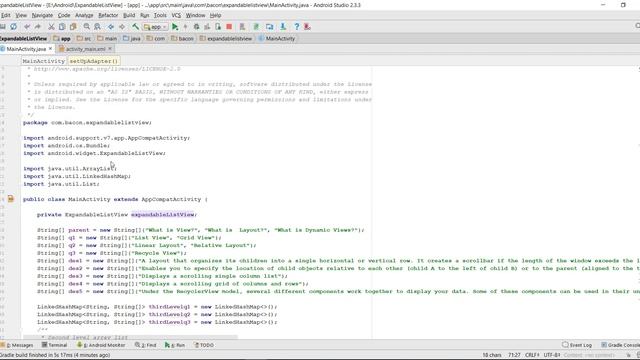640x360 pixels.
Task: Select the MainActivity breadcrumb item
Action: 277,38
